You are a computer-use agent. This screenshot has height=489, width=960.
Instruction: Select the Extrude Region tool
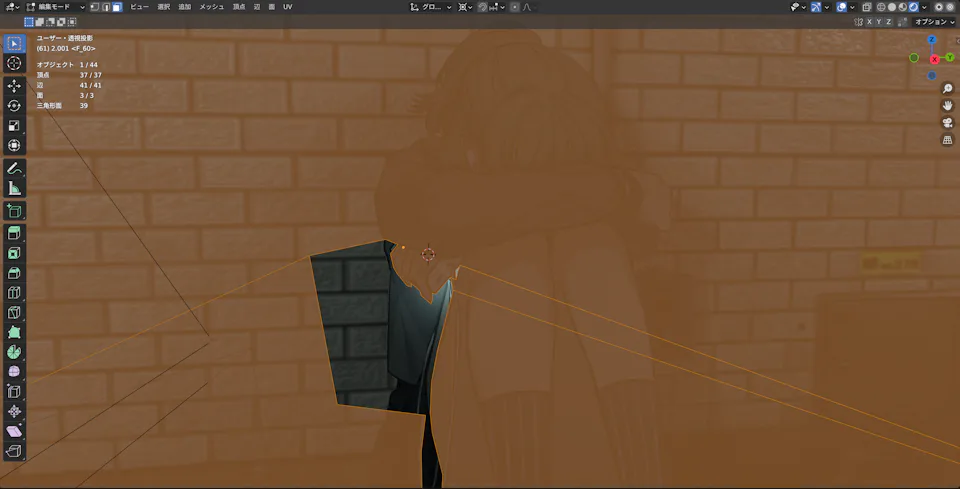14,233
